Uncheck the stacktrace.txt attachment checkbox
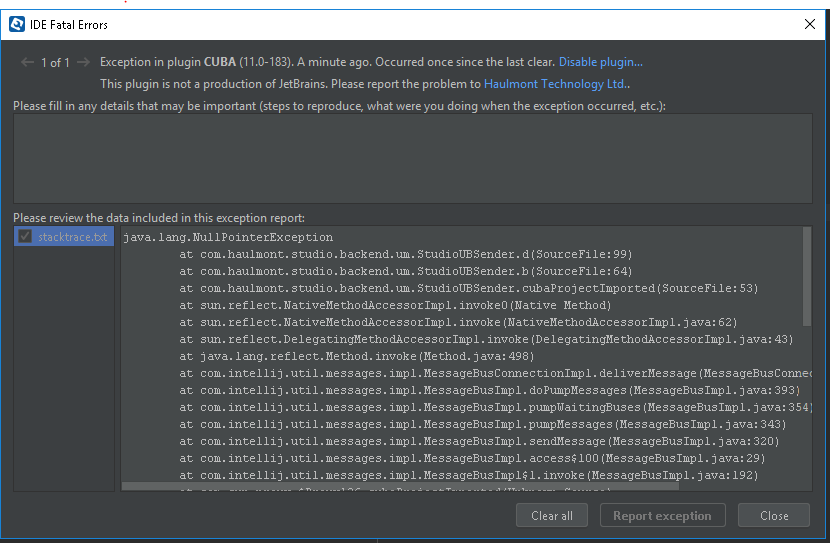The width and height of the screenshot is (830, 543). (25, 237)
